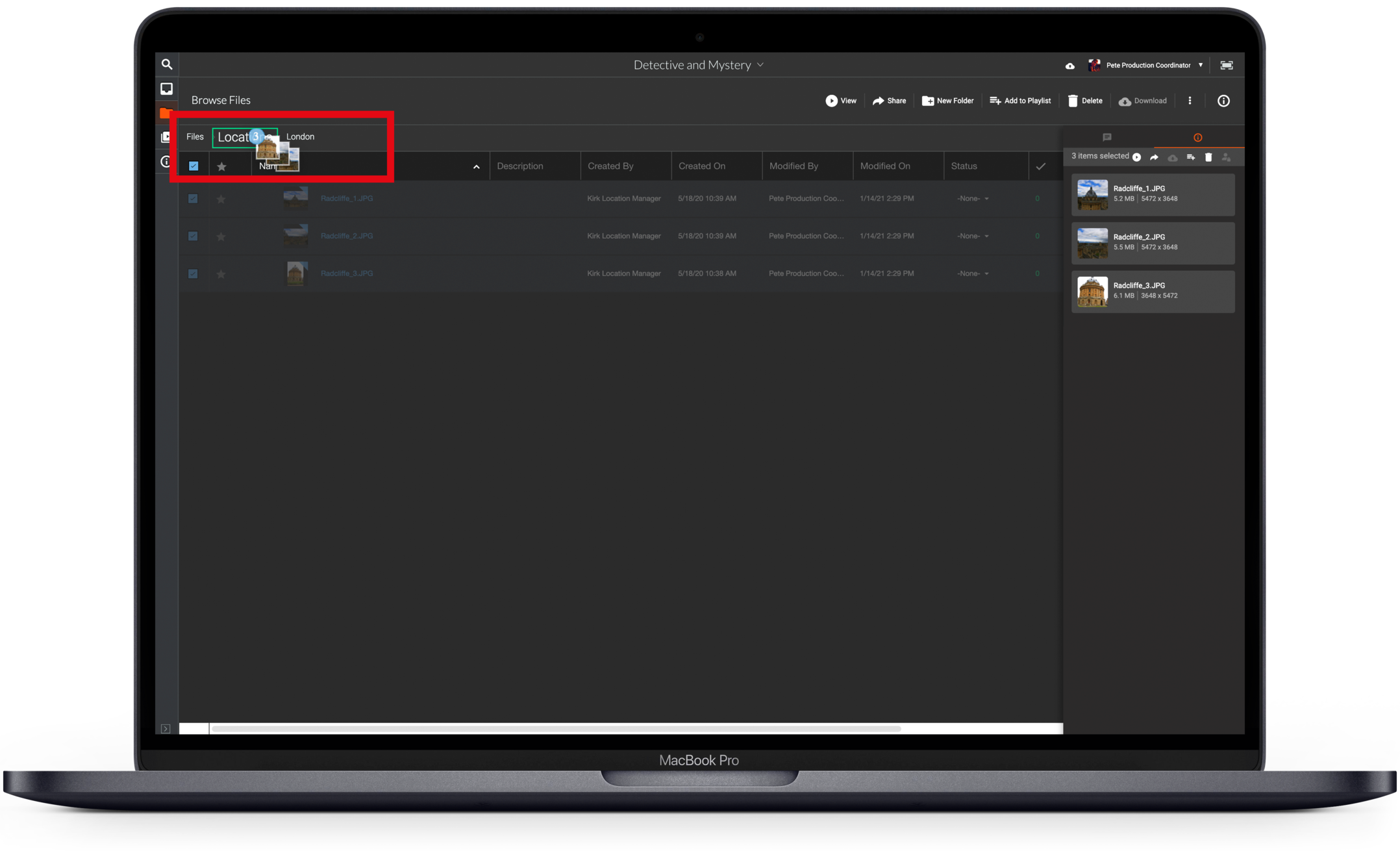Toggle the info panel icon in toolbar

point(1223,101)
